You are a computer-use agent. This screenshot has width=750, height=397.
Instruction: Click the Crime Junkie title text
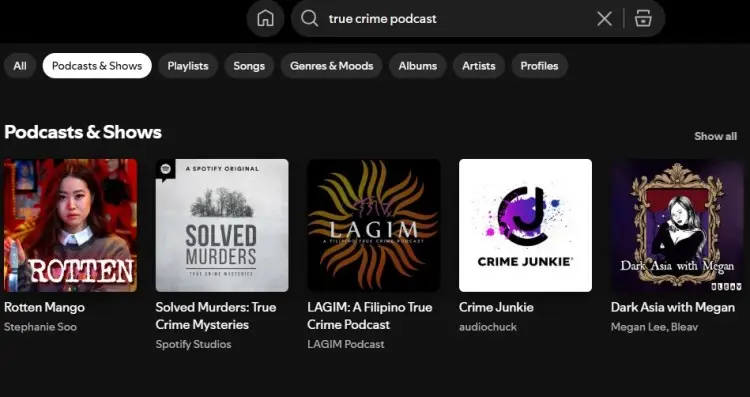[x=496, y=308]
